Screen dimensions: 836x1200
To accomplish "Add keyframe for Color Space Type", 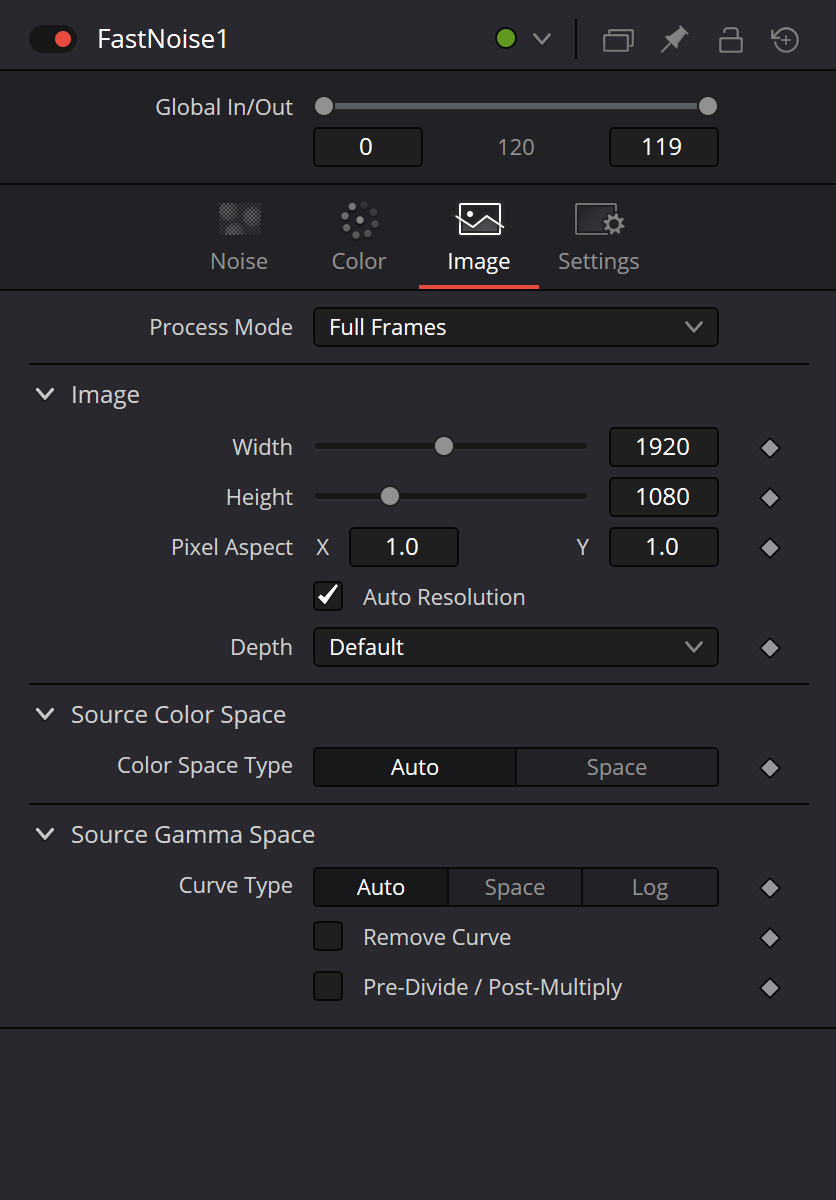I will (769, 768).
